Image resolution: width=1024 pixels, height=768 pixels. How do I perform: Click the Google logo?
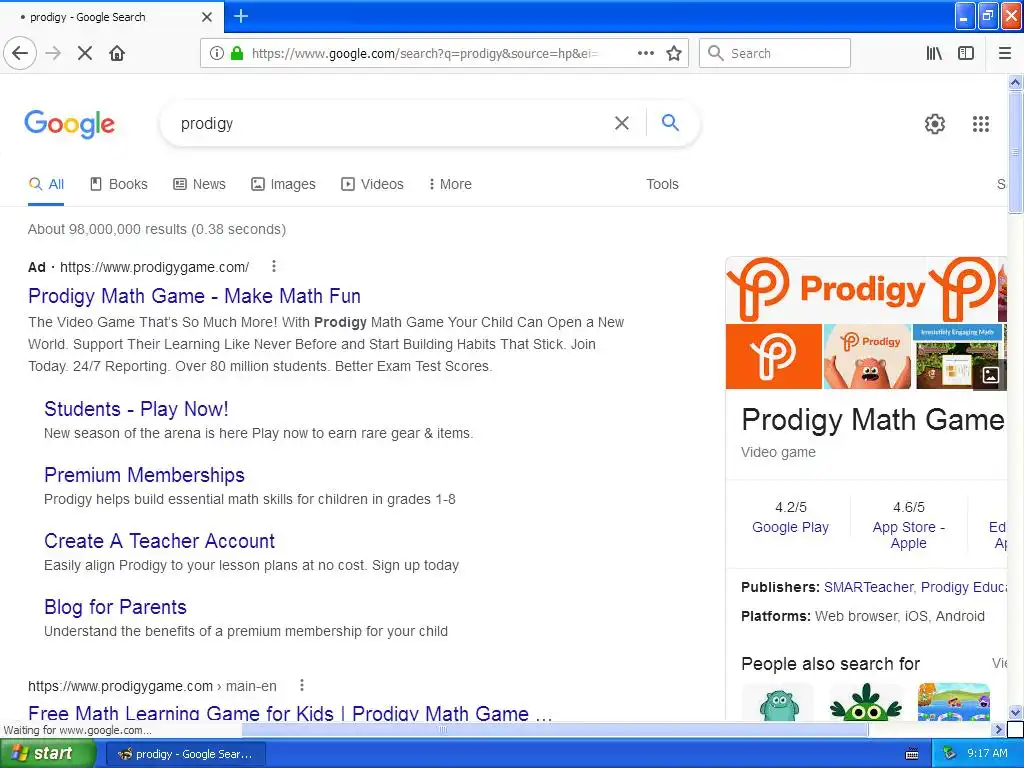pos(69,124)
